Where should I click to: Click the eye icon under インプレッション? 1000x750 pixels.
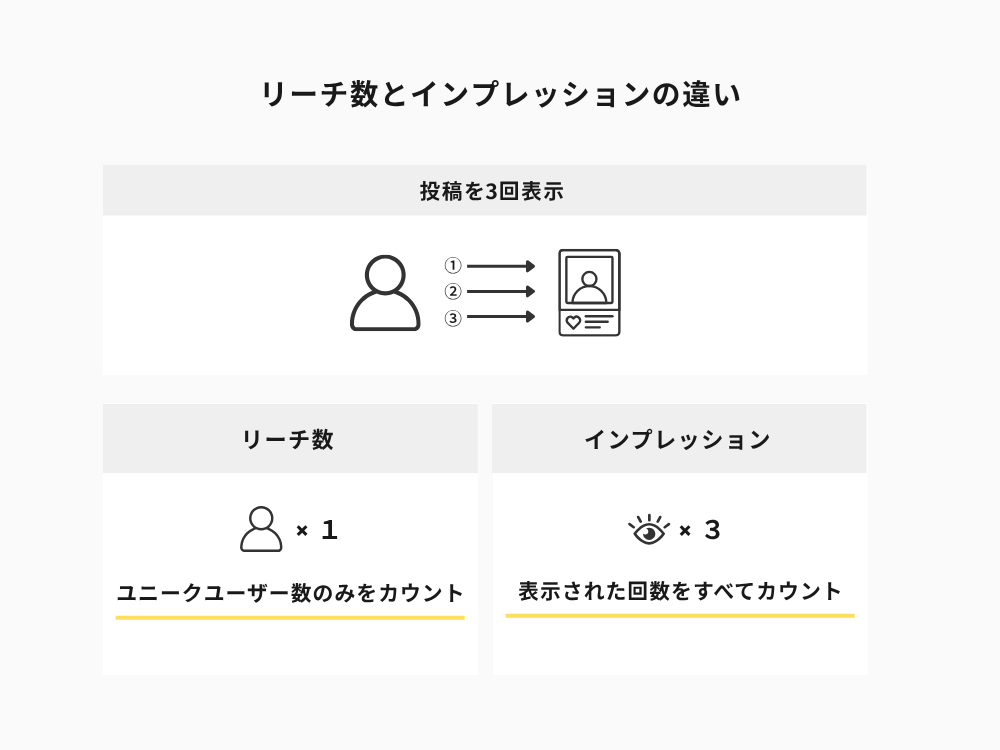click(x=649, y=529)
